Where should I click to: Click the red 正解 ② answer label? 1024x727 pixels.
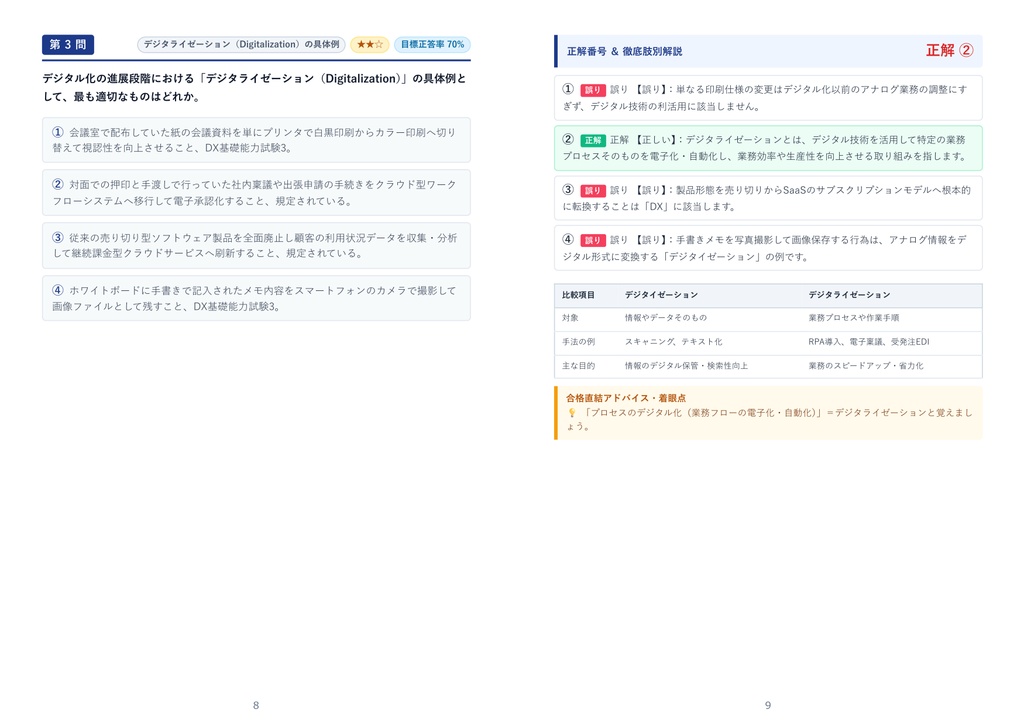pyautogui.click(x=950, y=50)
